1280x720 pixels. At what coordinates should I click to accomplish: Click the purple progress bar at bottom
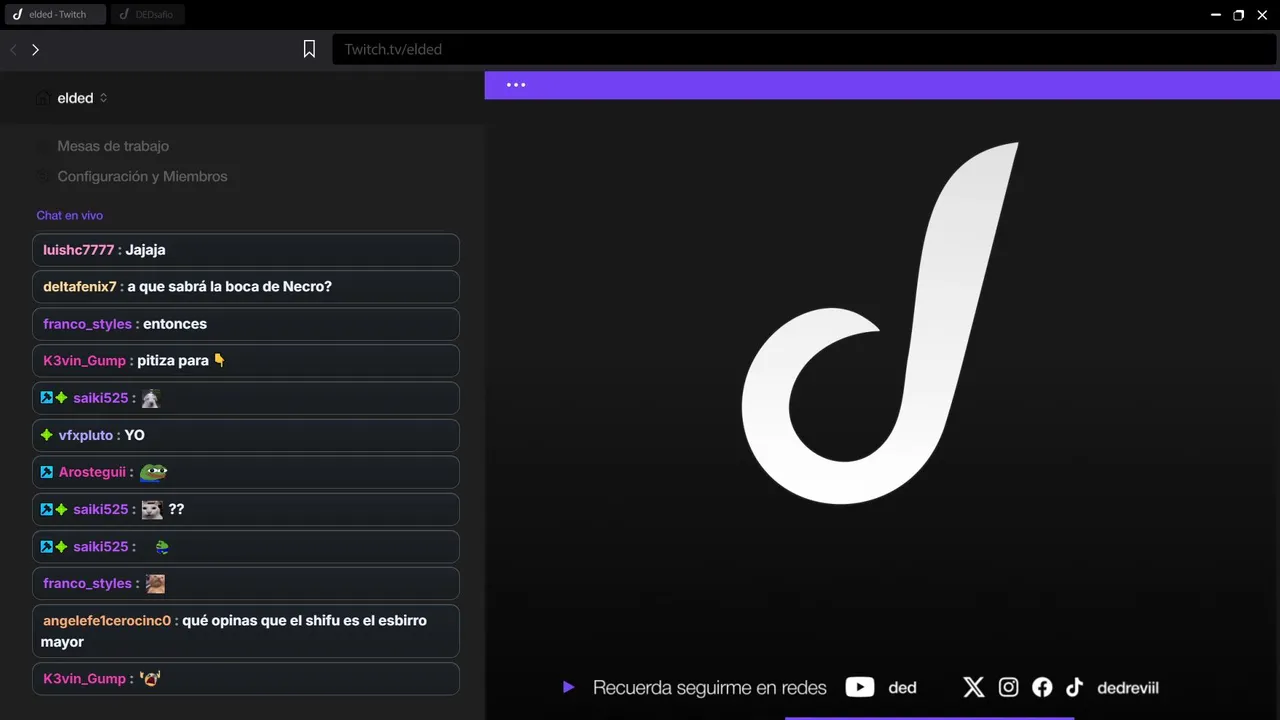[x=930, y=717]
